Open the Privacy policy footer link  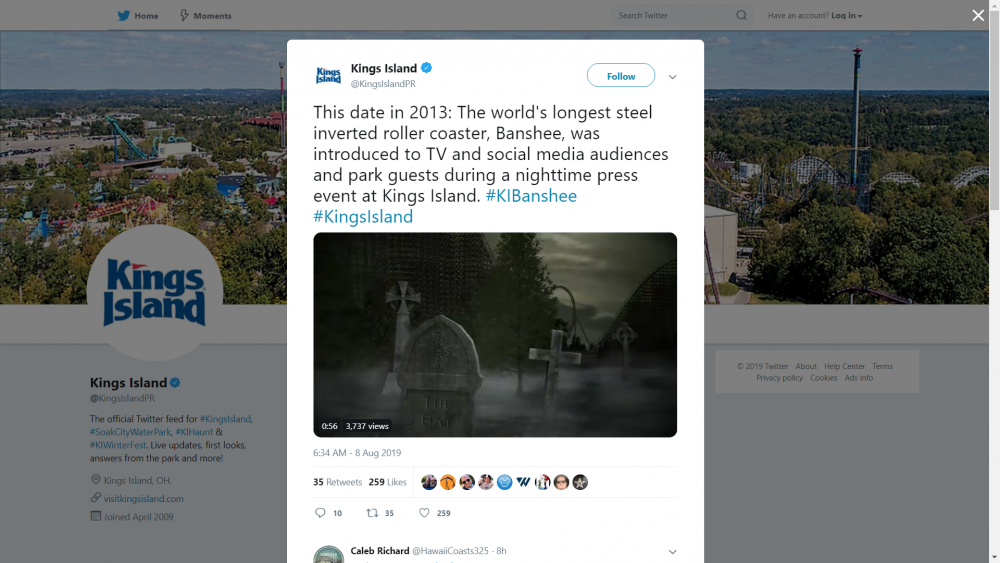[x=779, y=377]
